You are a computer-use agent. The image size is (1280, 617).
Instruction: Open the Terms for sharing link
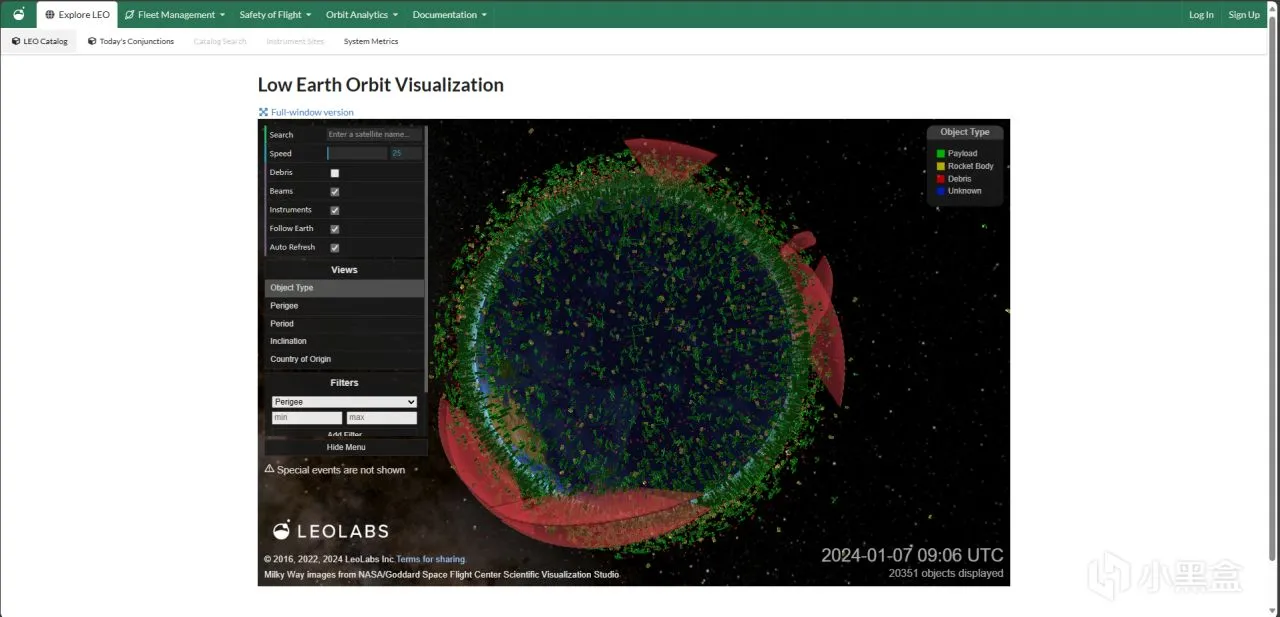tap(431, 559)
